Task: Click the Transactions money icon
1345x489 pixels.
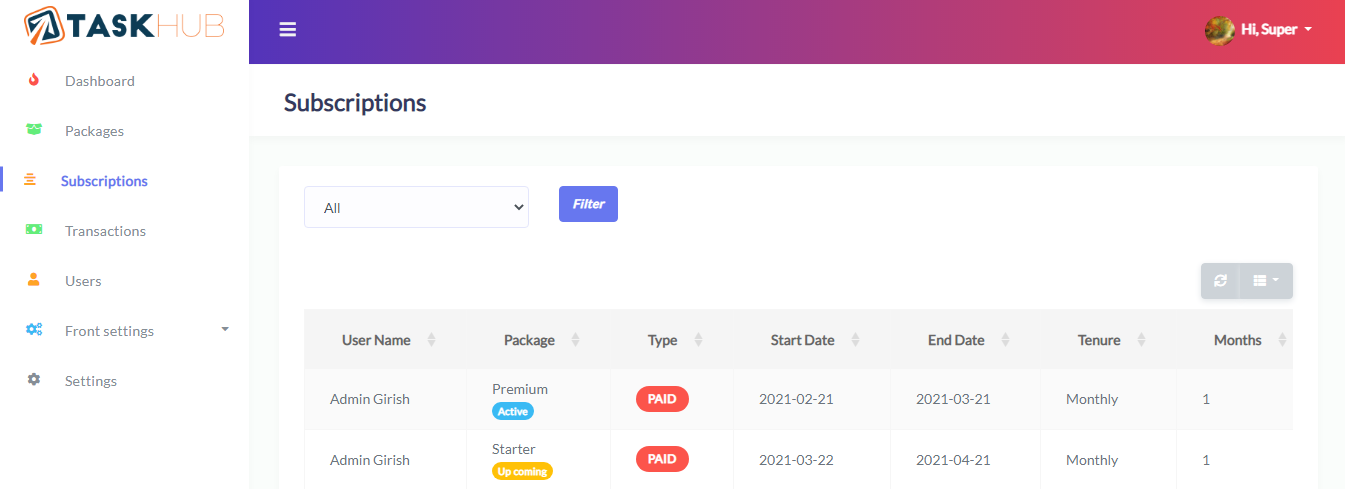Action: [34, 230]
